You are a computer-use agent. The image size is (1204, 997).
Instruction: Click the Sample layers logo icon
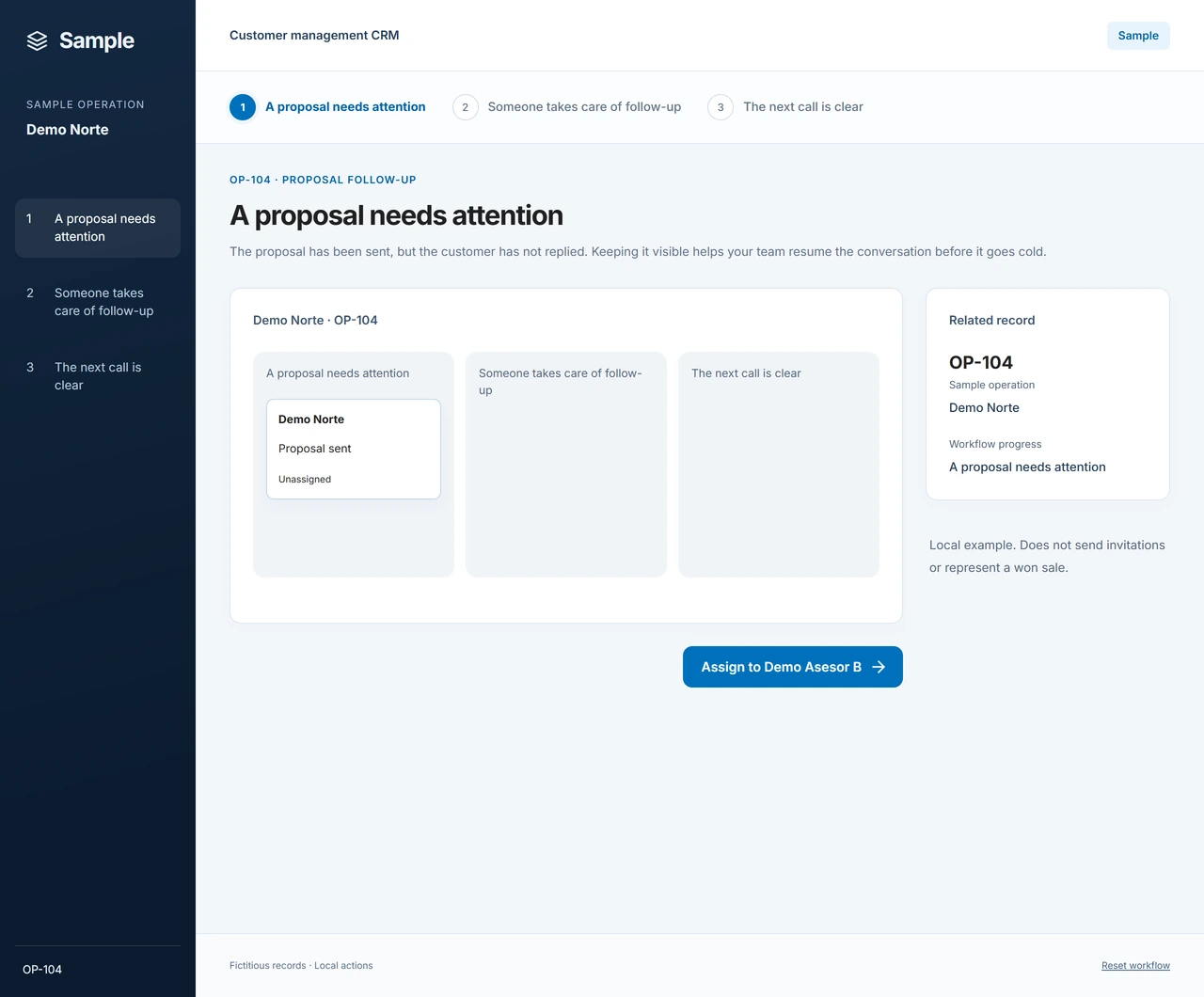coord(37,40)
